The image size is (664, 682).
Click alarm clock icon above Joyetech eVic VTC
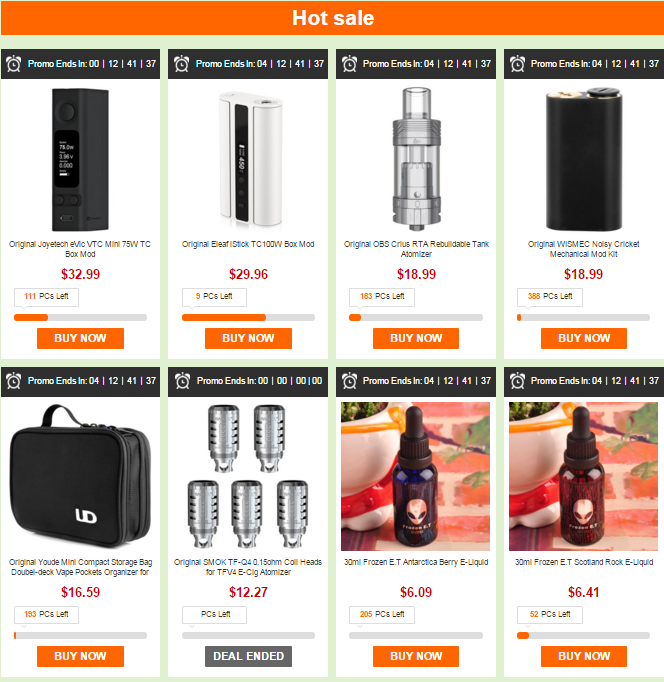[14, 64]
